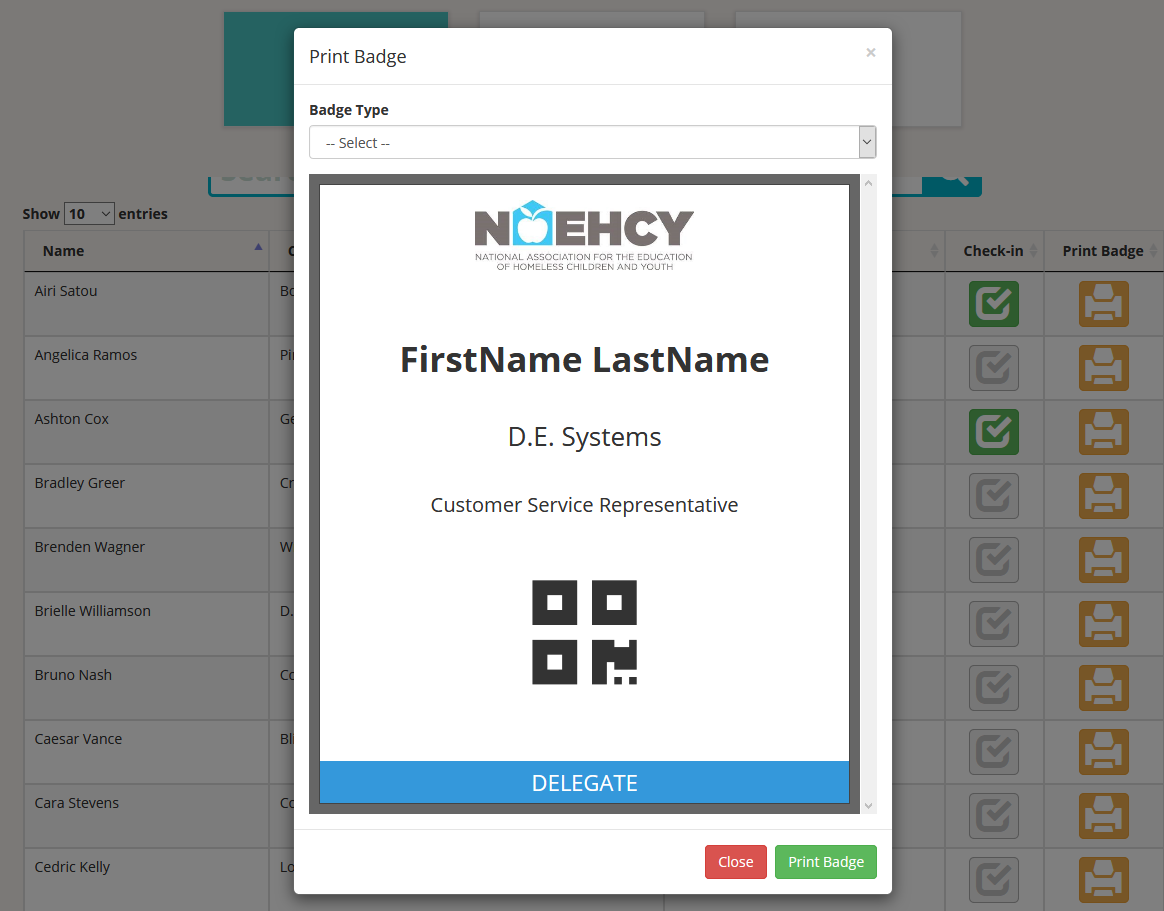Toggle check-in for Airi Satou
The height and width of the screenshot is (911, 1164).
tap(994, 304)
